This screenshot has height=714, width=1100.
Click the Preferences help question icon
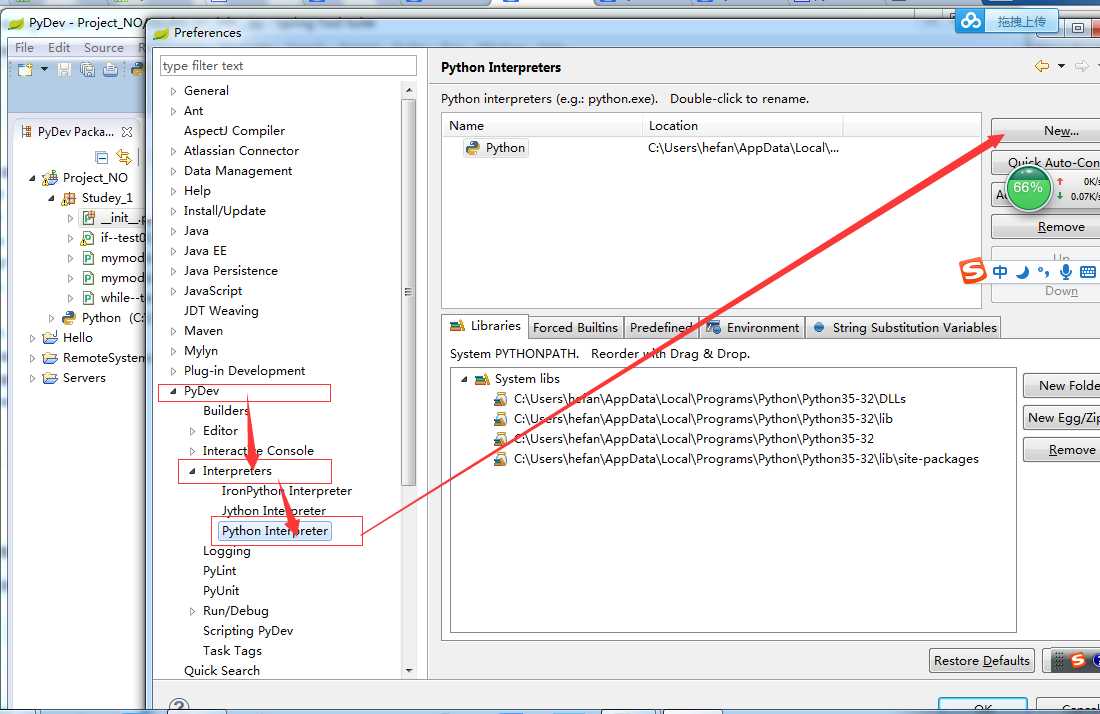pos(180,706)
